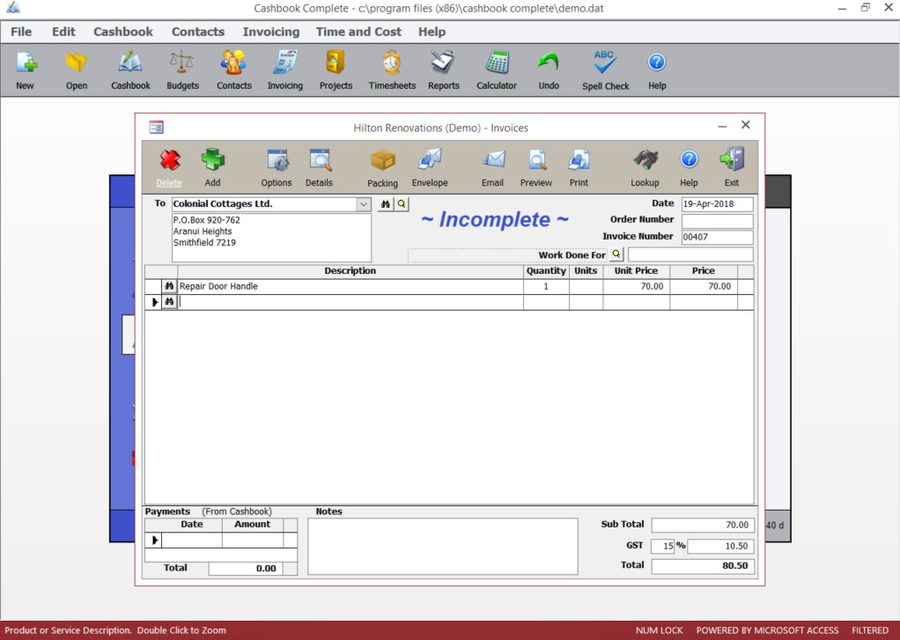This screenshot has width=900, height=640.
Task: Click the Order Number field
Action: coord(717,220)
